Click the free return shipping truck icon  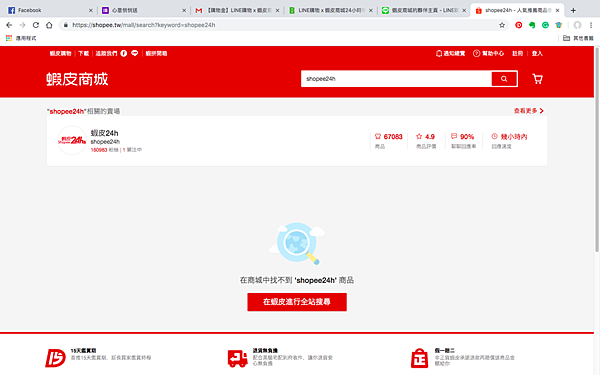pyautogui.click(x=238, y=358)
